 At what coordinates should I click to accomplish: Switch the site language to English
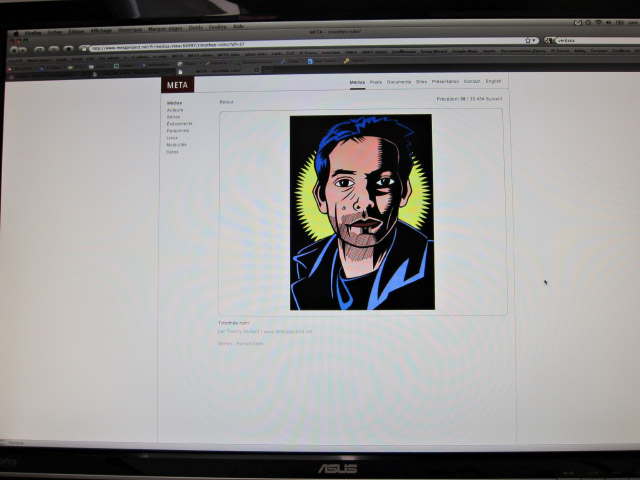click(x=493, y=81)
